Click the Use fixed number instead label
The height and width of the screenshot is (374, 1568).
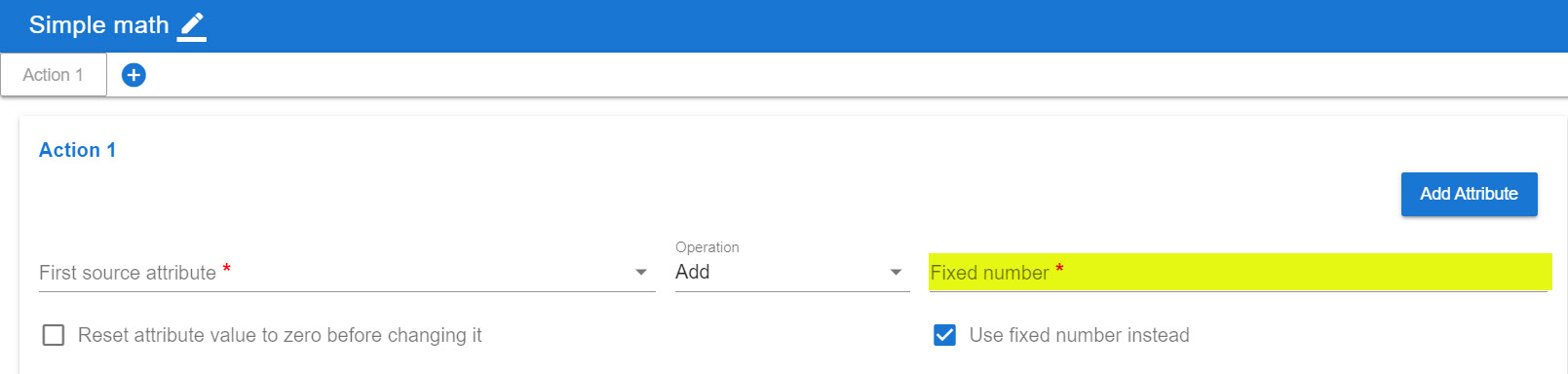[x=1079, y=335]
